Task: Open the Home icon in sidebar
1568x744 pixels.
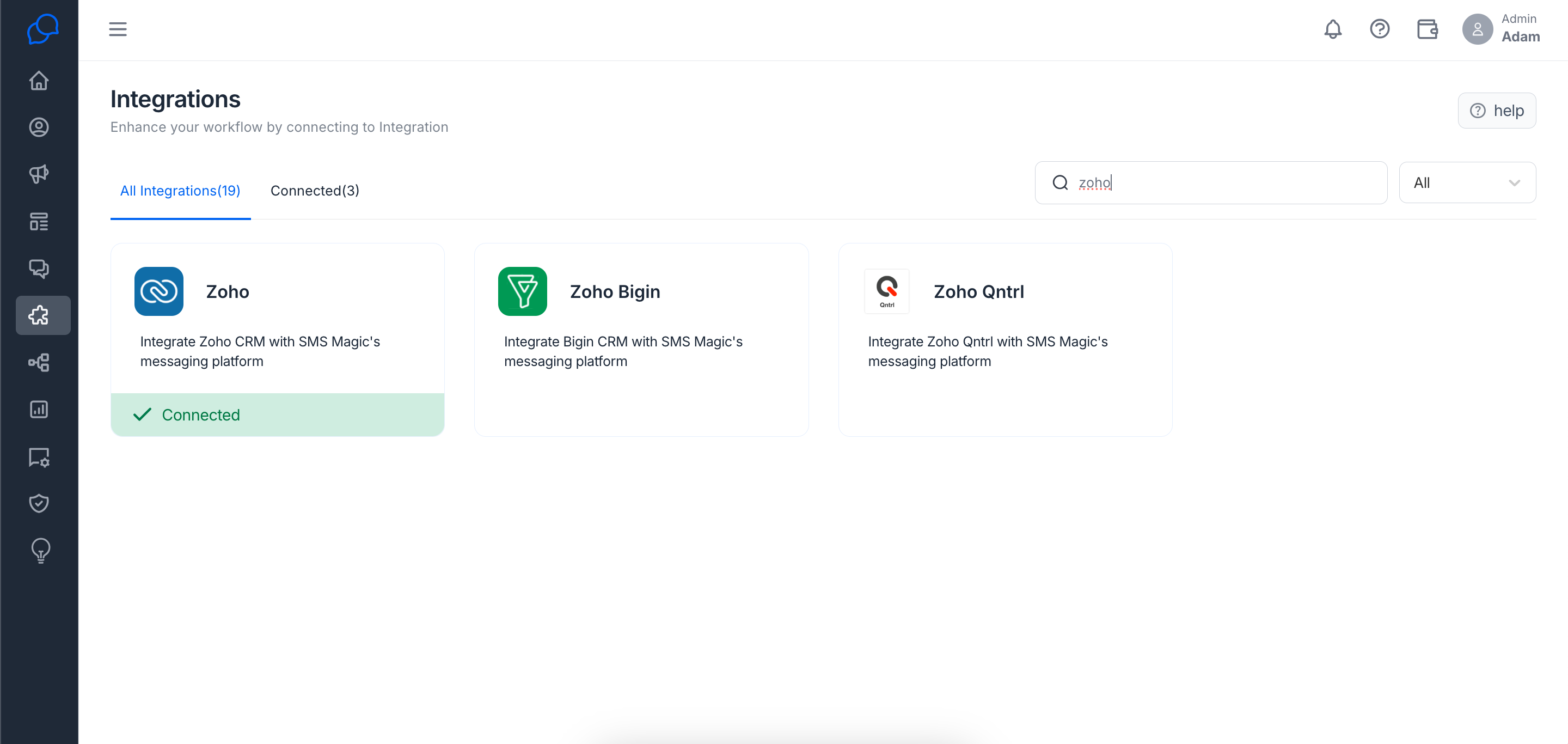Action: (x=39, y=81)
